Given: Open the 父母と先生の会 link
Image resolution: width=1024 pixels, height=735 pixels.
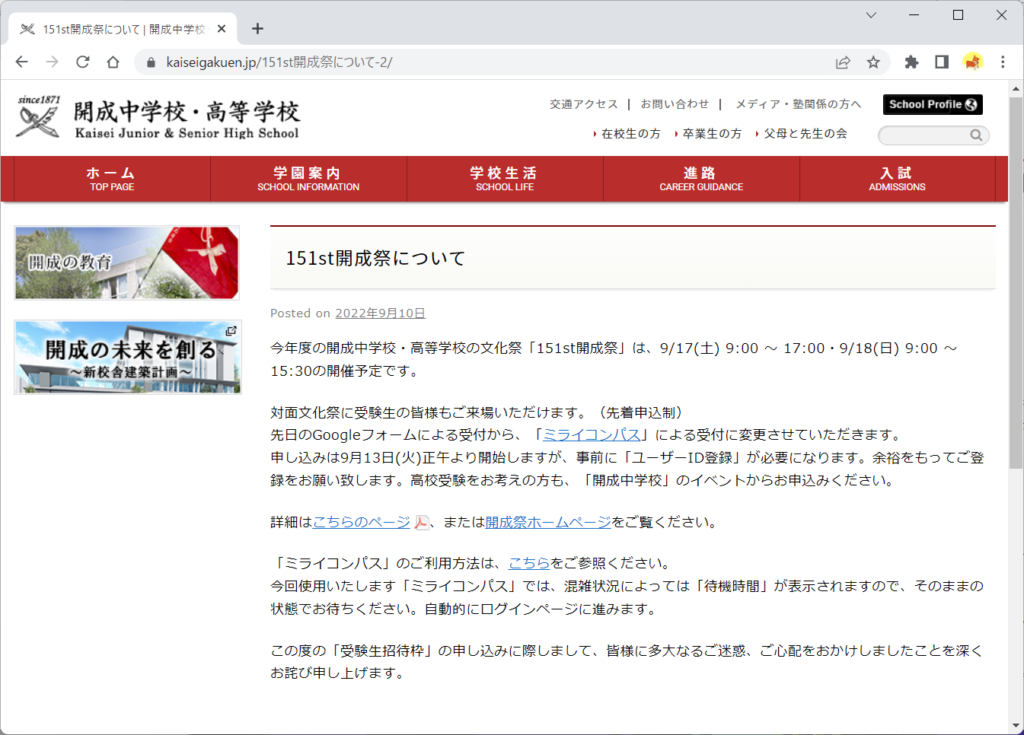Looking at the screenshot, I should (x=805, y=134).
